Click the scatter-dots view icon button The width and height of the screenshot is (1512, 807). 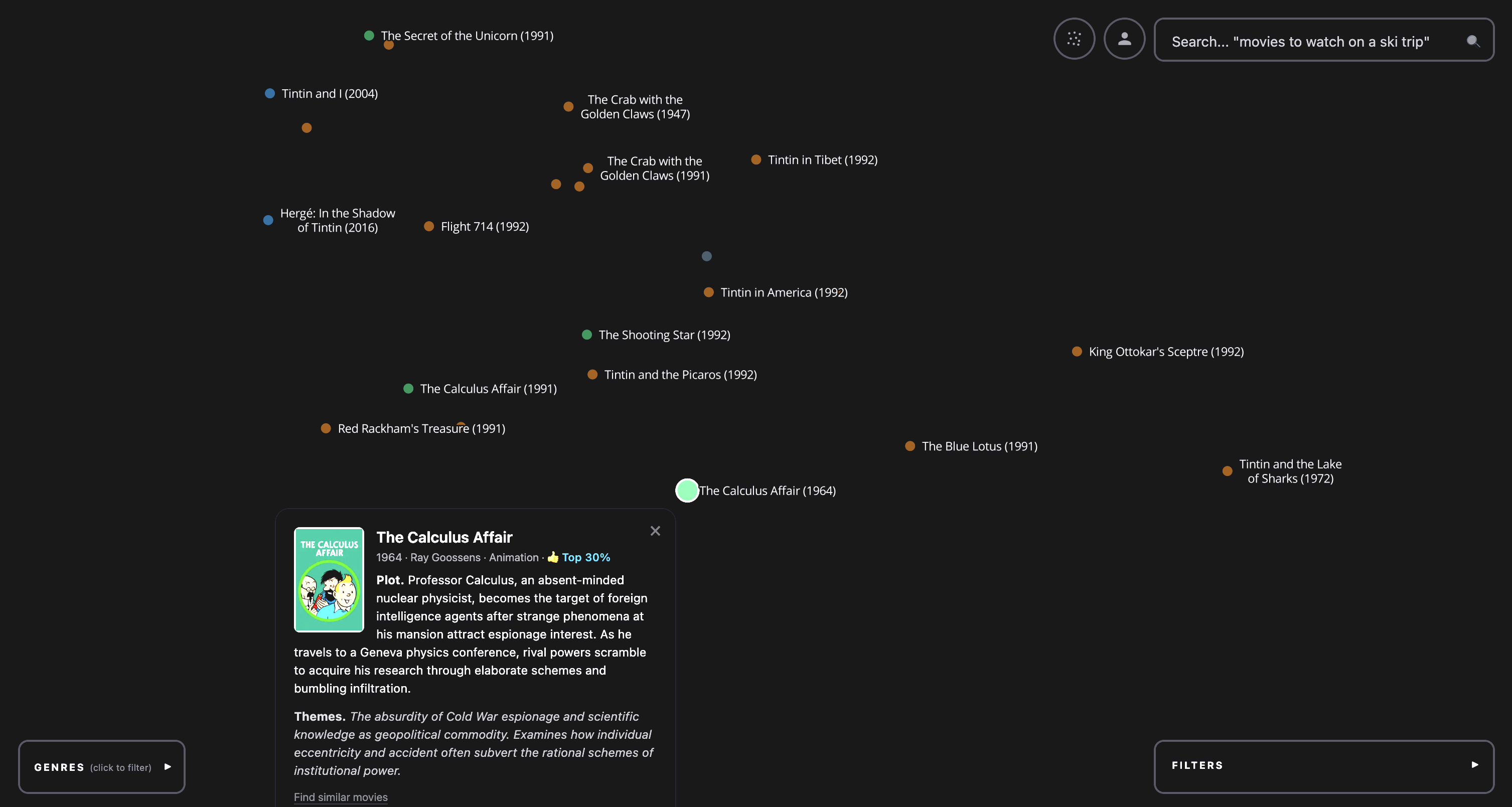tap(1074, 39)
